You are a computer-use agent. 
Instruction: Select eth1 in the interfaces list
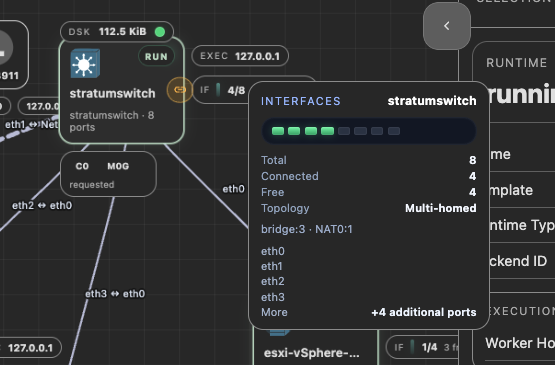[x=272, y=266]
